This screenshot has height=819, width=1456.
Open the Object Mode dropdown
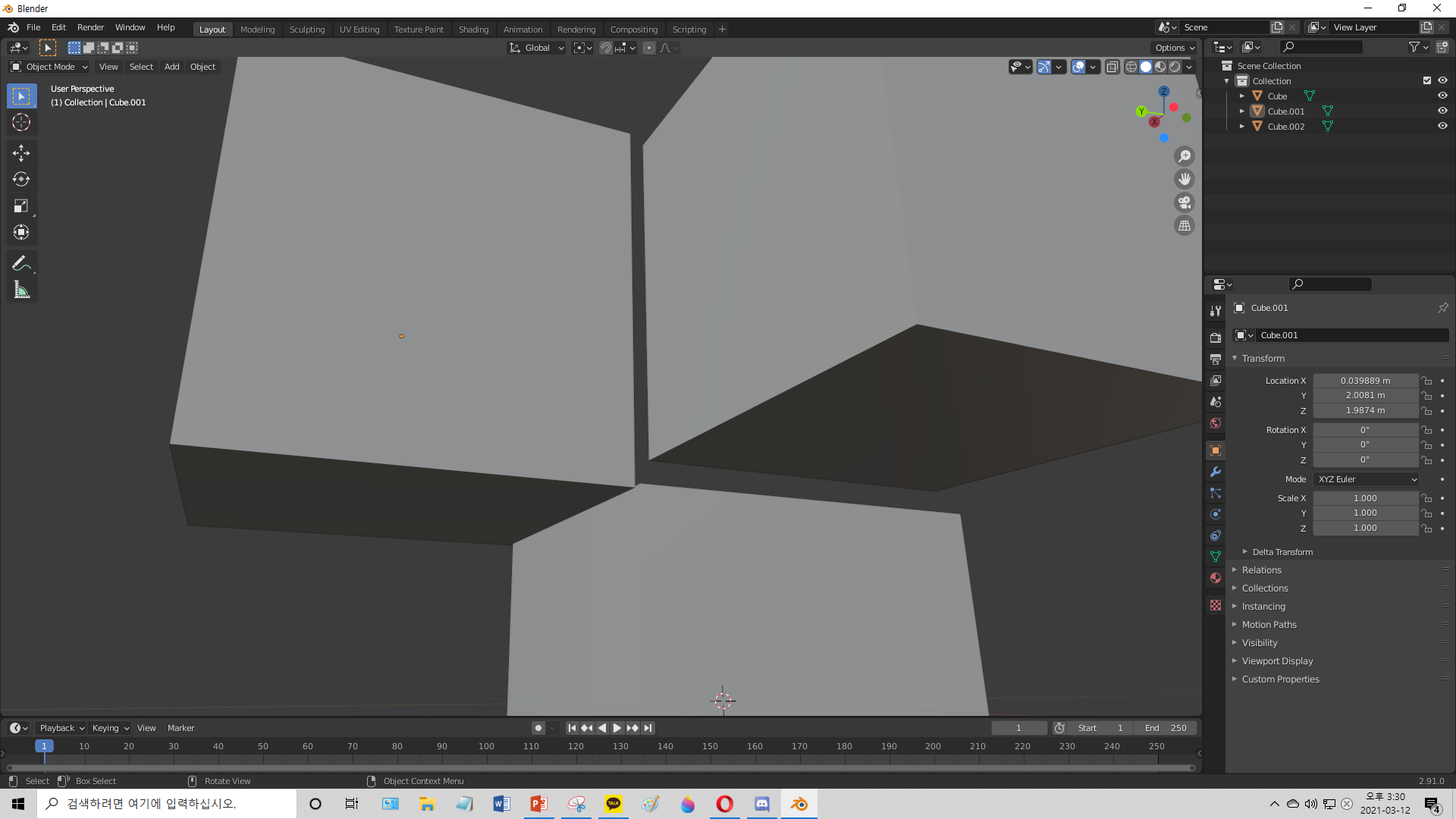[x=50, y=67]
